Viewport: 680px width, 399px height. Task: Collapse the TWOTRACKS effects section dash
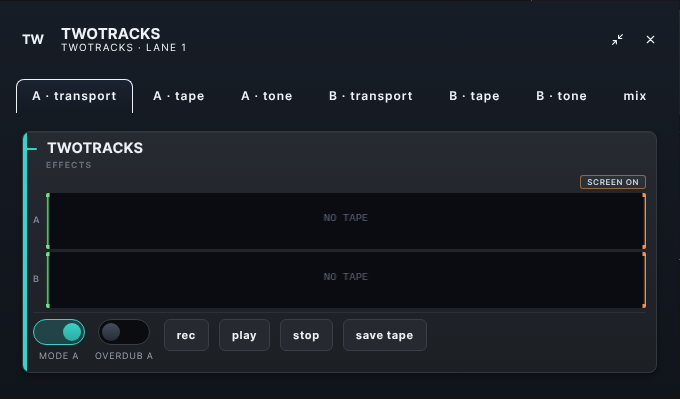(x=32, y=149)
